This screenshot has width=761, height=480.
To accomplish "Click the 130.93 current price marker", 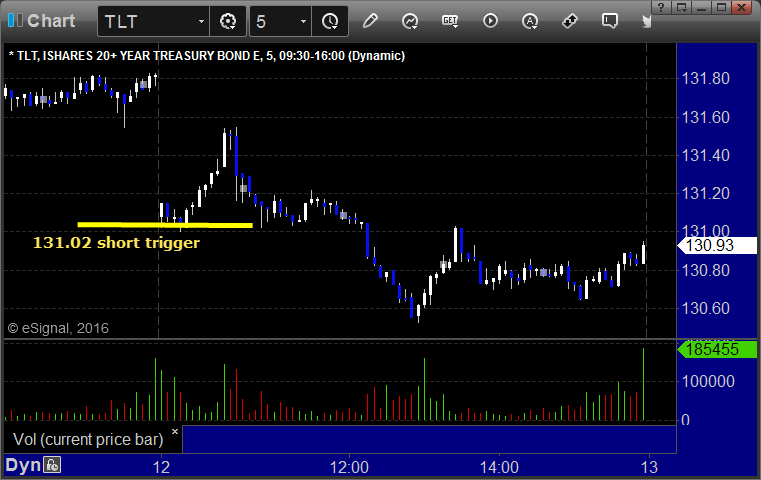I will [717, 246].
